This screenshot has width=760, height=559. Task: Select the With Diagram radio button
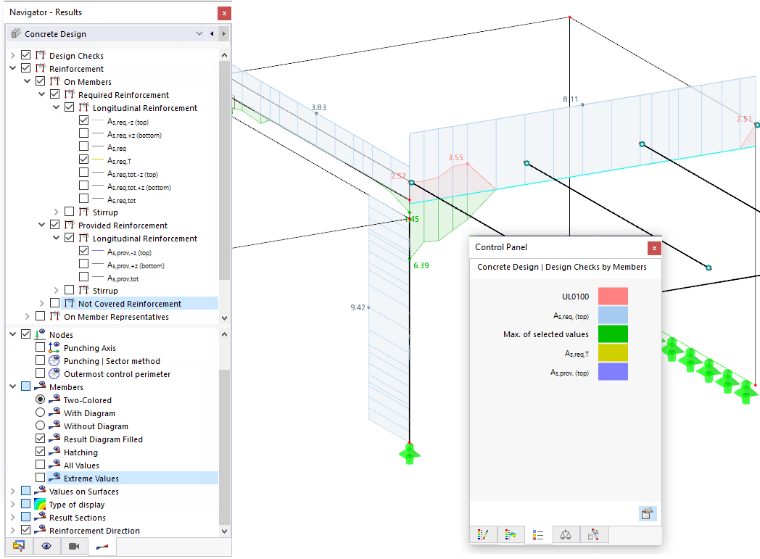click(40, 412)
